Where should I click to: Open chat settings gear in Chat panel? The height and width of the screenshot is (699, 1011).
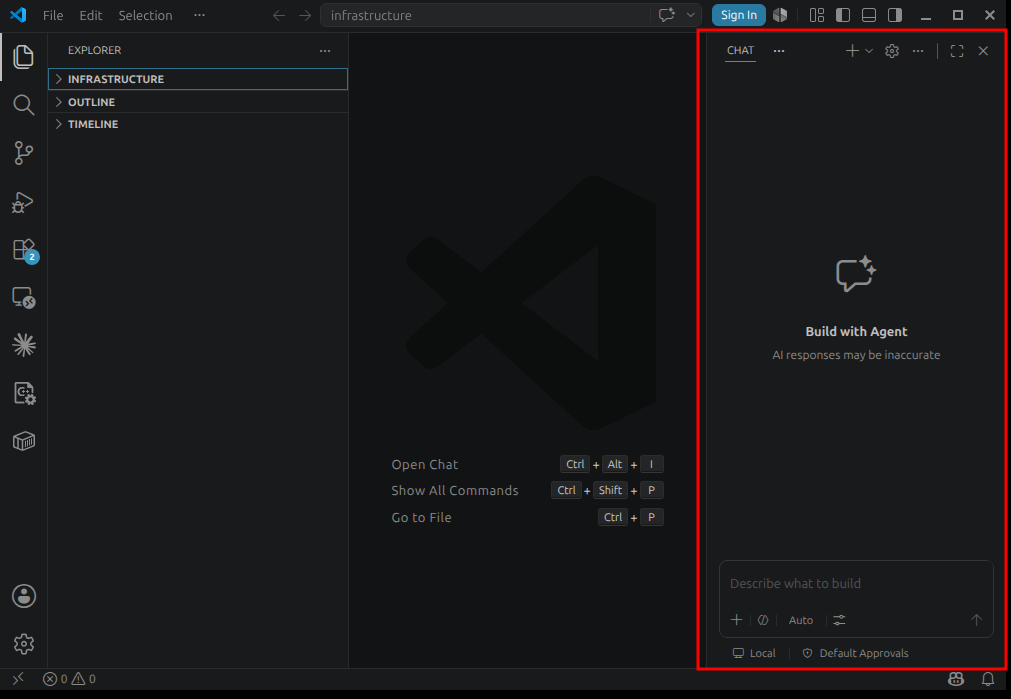coord(892,50)
